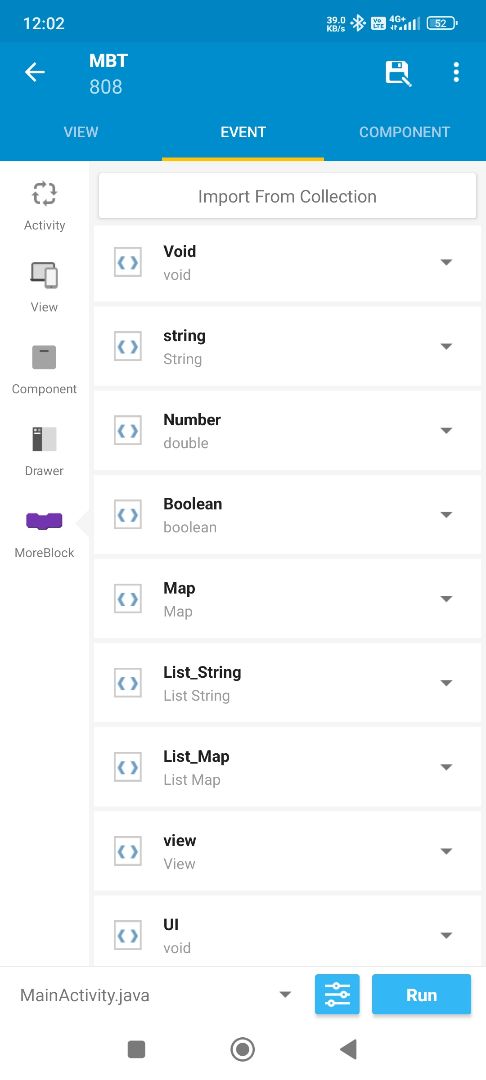Image resolution: width=486 pixels, height=1080 pixels.
Task: Select the Drawer events icon
Action: [44, 439]
